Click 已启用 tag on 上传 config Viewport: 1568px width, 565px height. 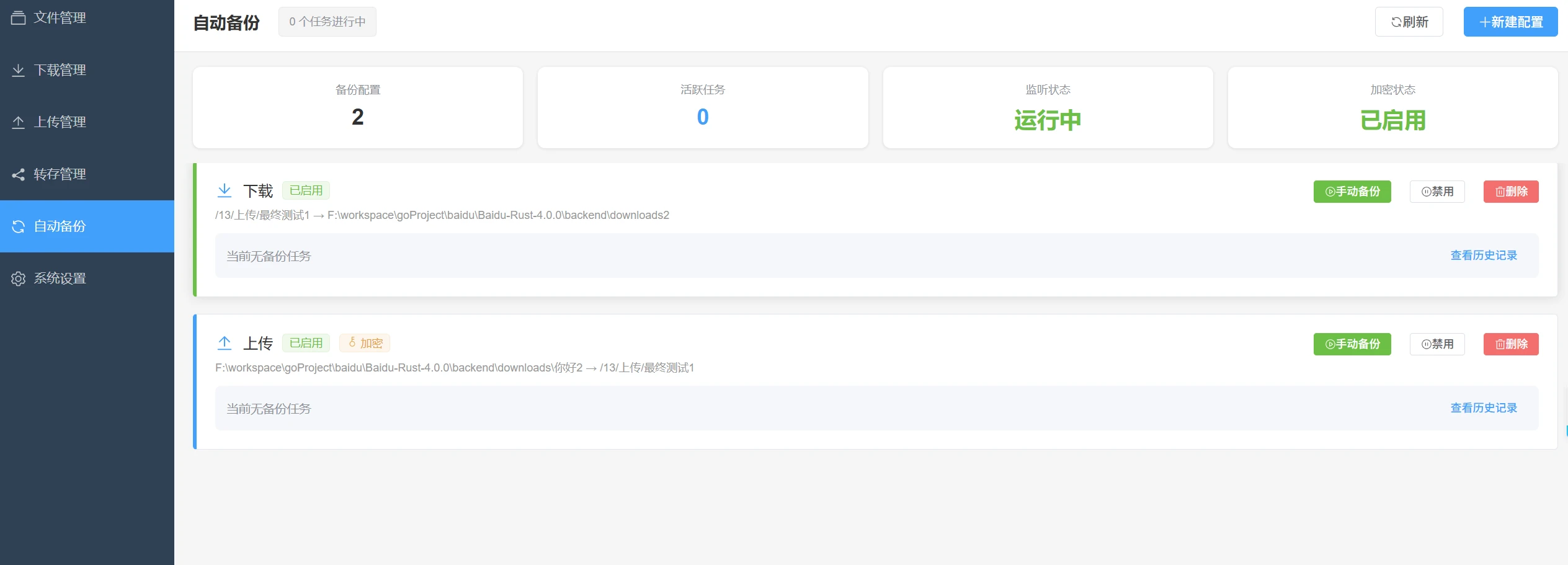click(x=306, y=343)
